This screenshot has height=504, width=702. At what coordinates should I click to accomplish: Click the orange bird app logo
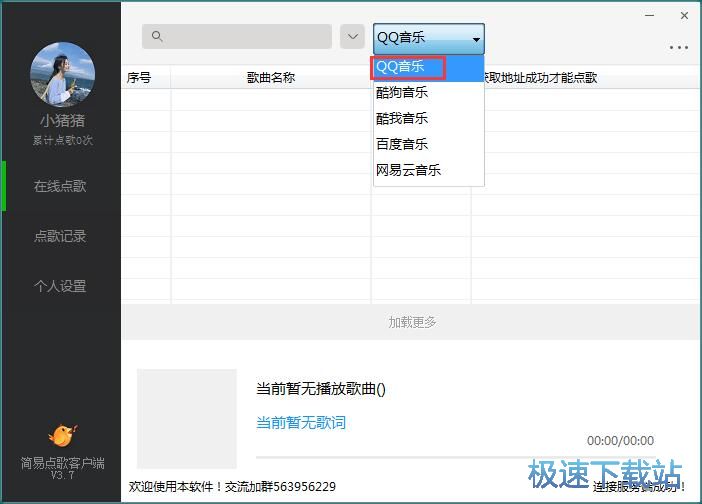(63, 436)
